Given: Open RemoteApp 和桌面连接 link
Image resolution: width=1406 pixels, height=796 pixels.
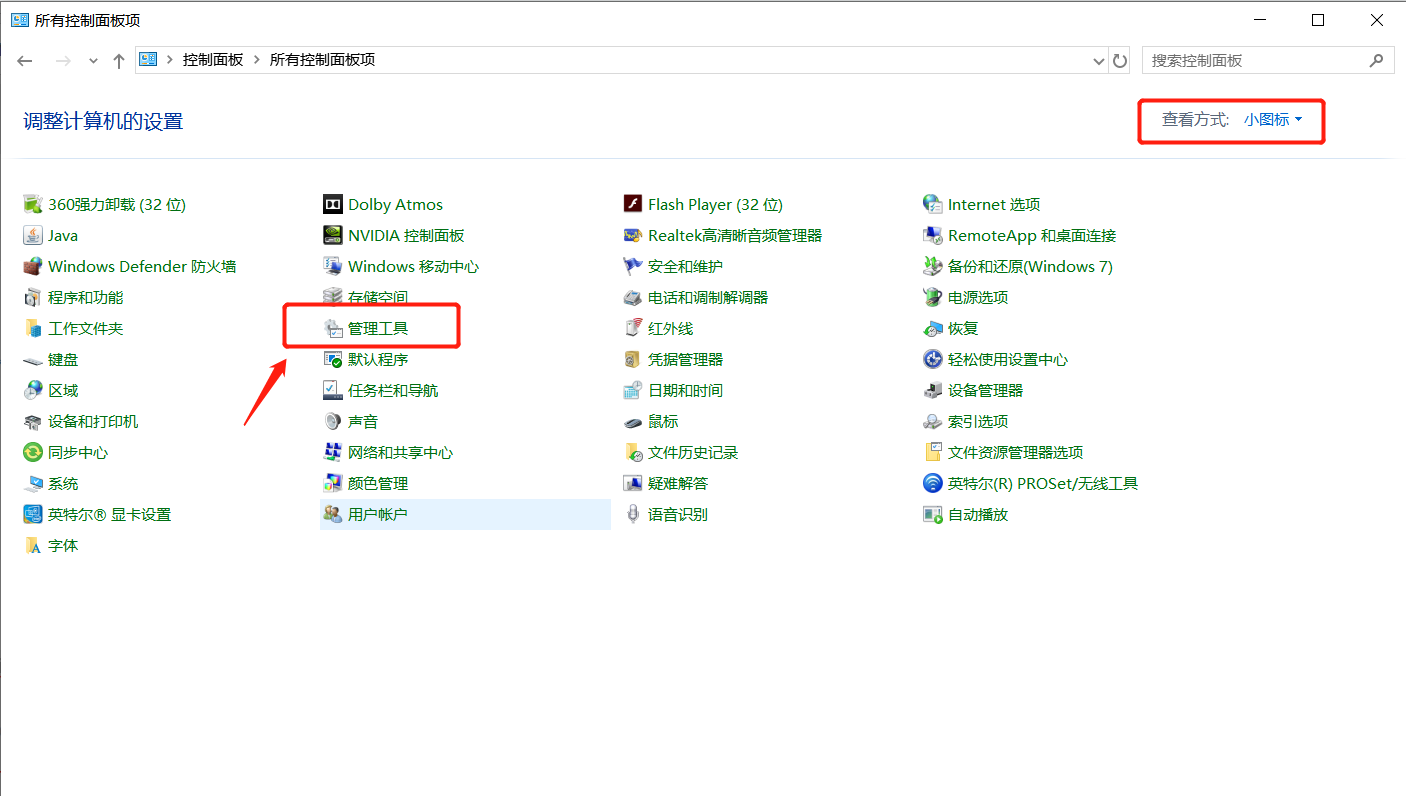Looking at the screenshot, I should (x=1032, y=236).
